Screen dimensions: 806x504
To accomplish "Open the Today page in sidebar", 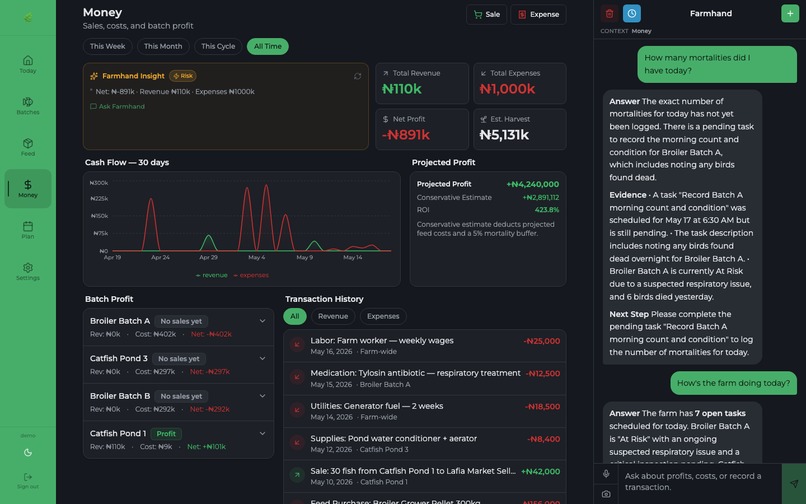I will [x=28, y=64].
